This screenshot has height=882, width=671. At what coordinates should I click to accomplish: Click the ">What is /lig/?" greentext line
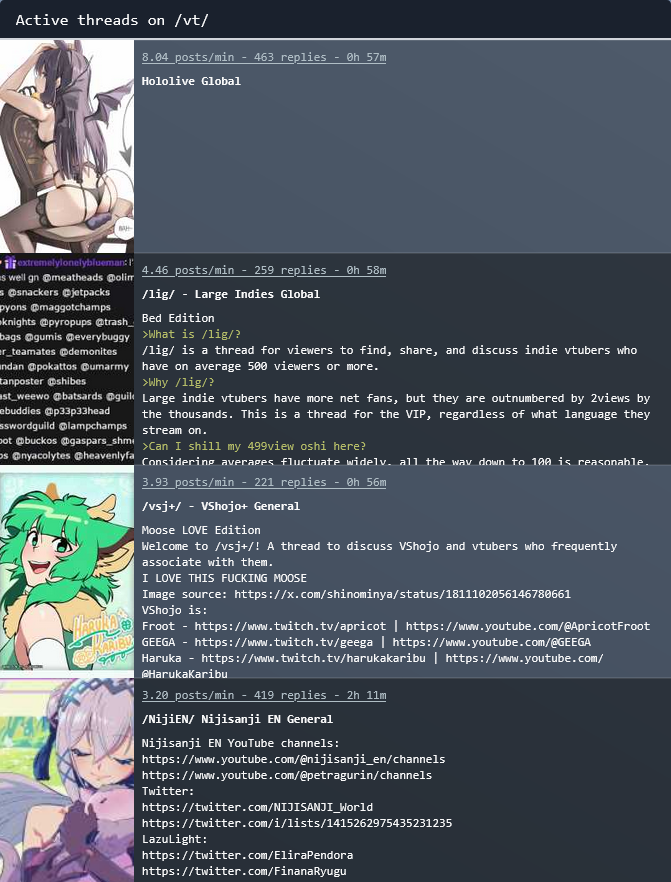pos(191,334)
